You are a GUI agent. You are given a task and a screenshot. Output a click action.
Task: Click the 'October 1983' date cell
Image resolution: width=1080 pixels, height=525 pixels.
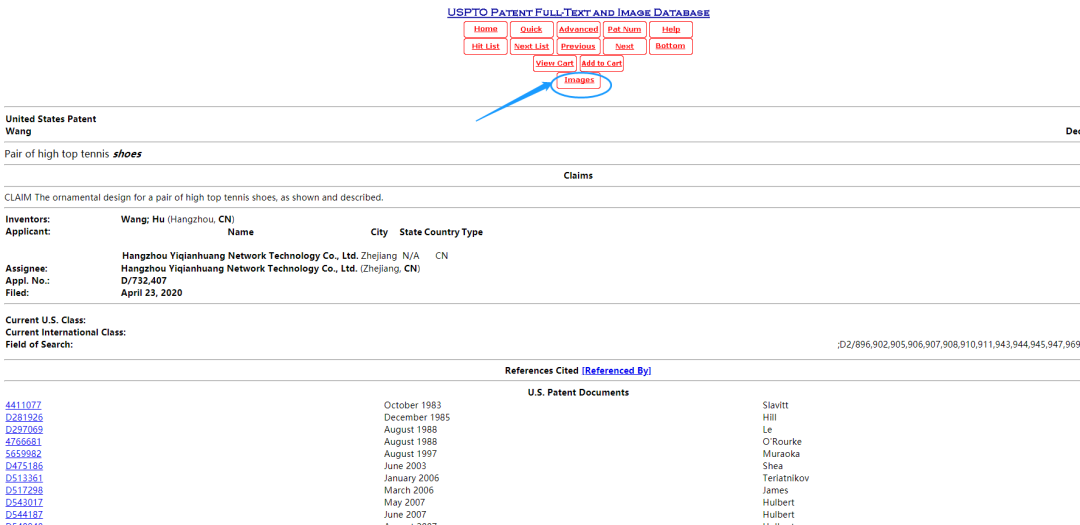coord(413,405)
